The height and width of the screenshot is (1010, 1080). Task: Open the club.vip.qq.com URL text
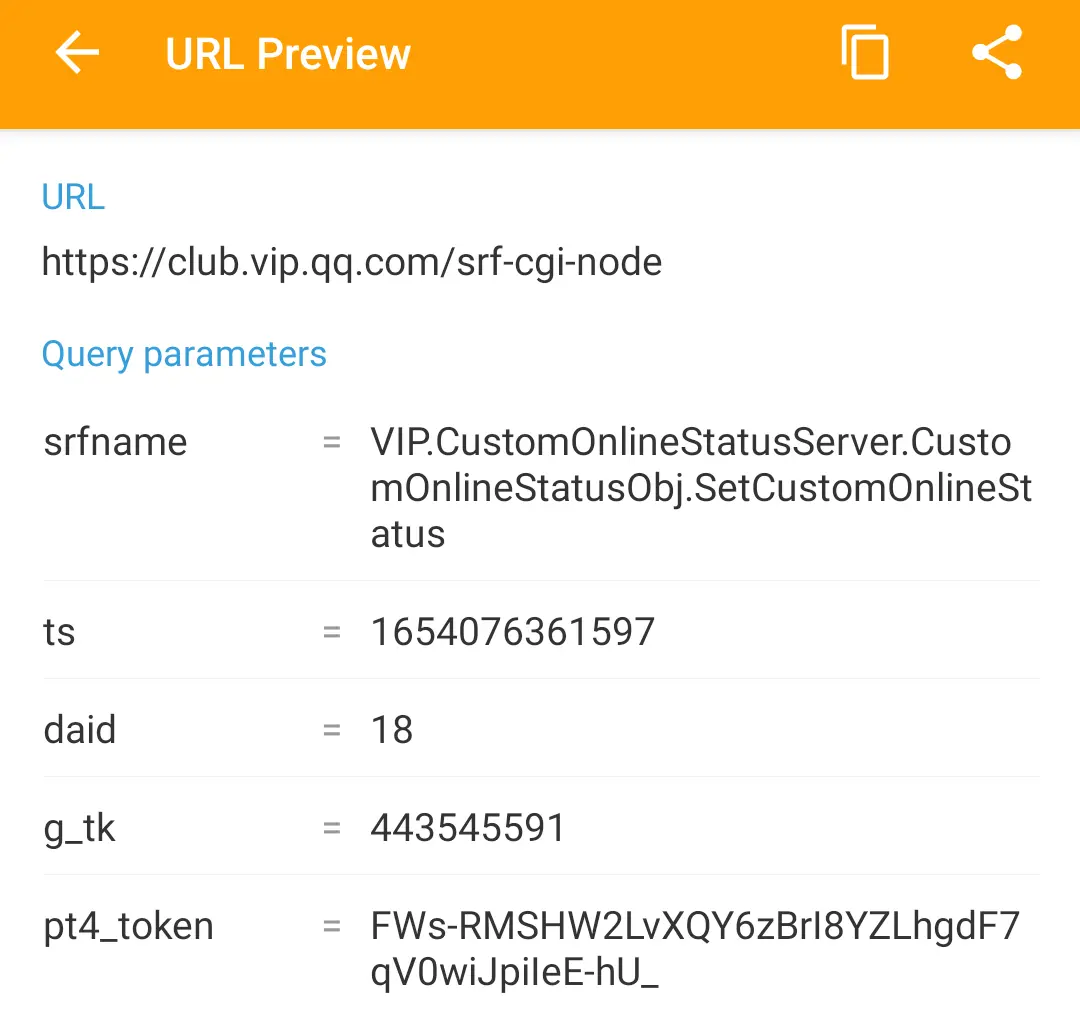352,262
